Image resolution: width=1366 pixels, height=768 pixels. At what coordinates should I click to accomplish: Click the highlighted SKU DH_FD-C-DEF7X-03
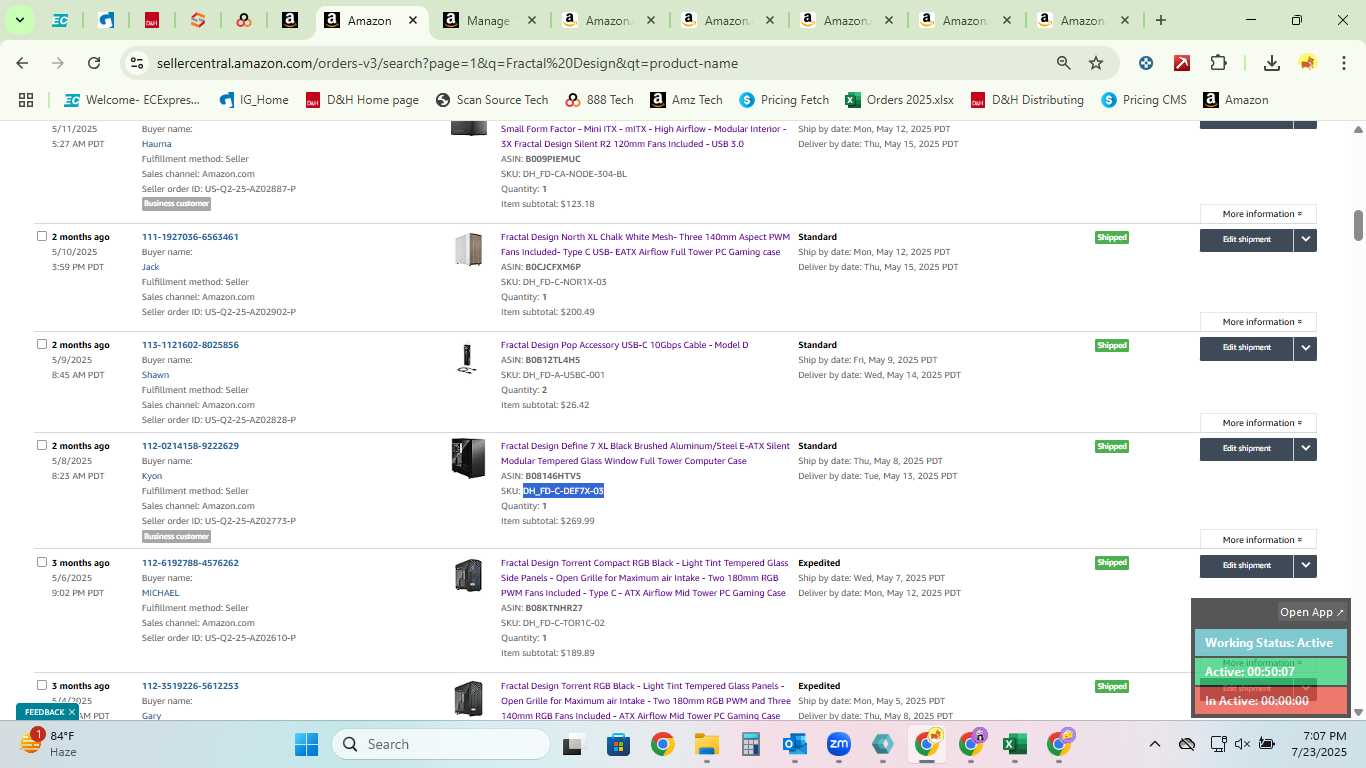(563, 491)
